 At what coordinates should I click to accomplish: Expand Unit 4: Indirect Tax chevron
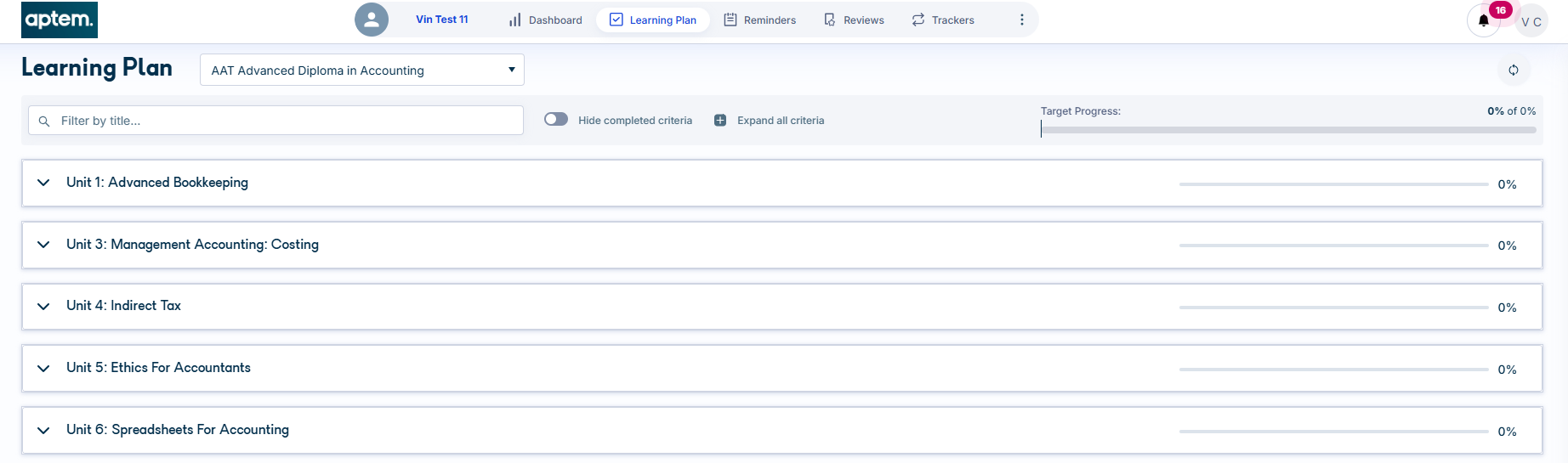click(x=43, y=307)
